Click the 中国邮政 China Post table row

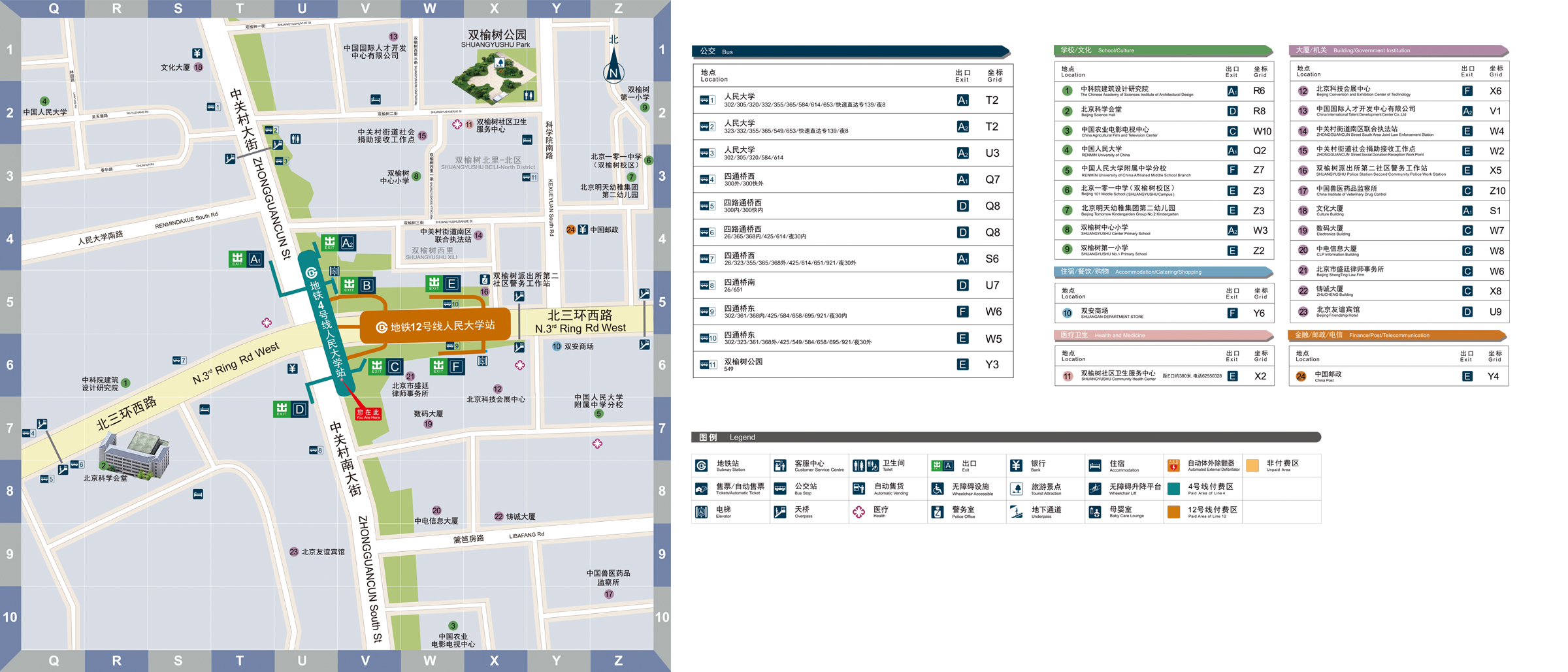1399,376
